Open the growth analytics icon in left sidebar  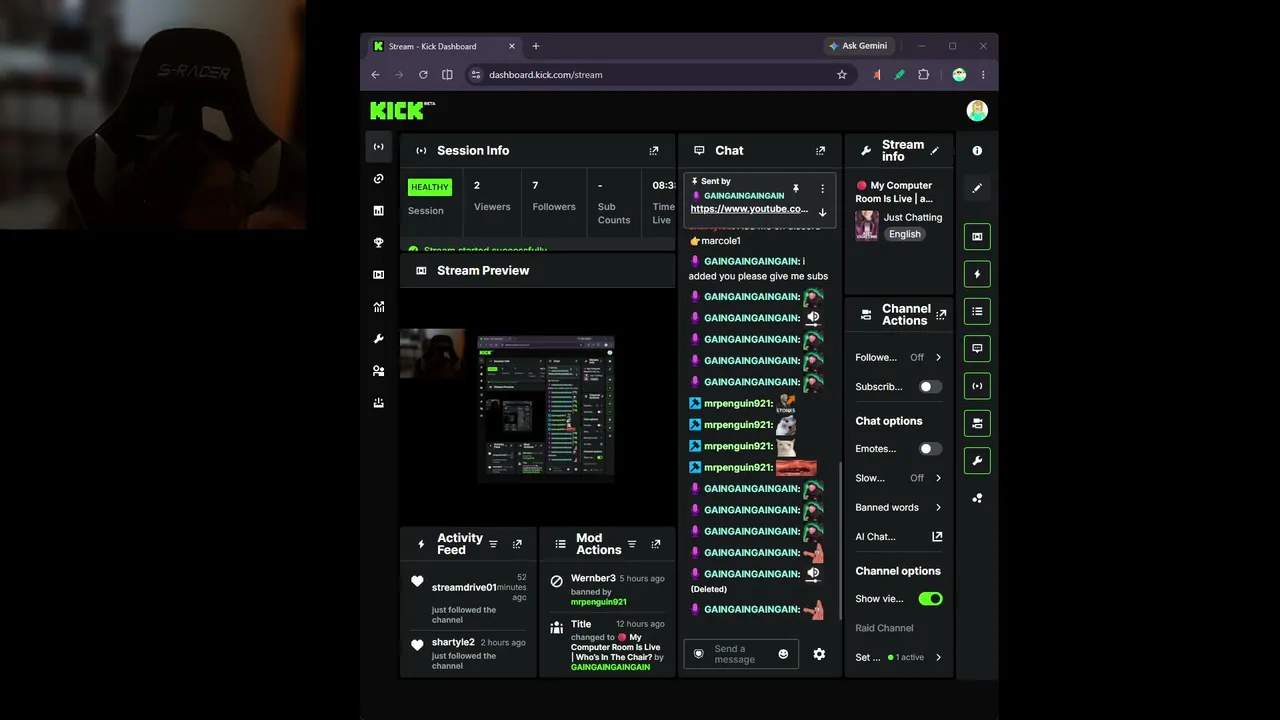[378, 307]
